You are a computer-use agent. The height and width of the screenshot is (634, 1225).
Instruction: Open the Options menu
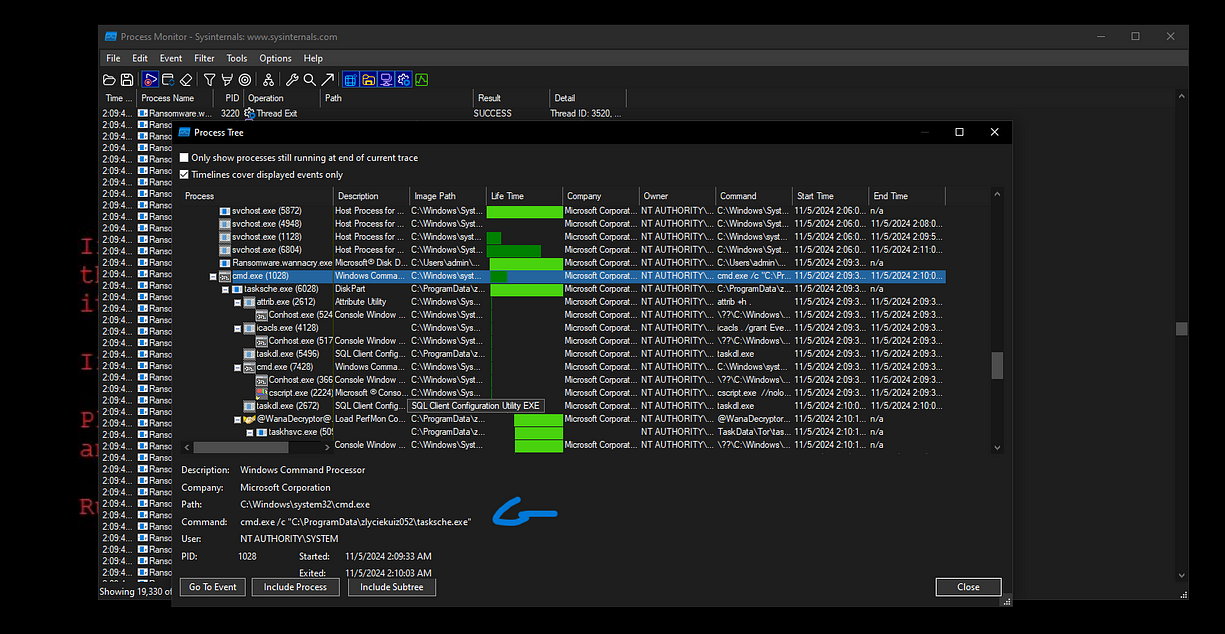(276, 58)
